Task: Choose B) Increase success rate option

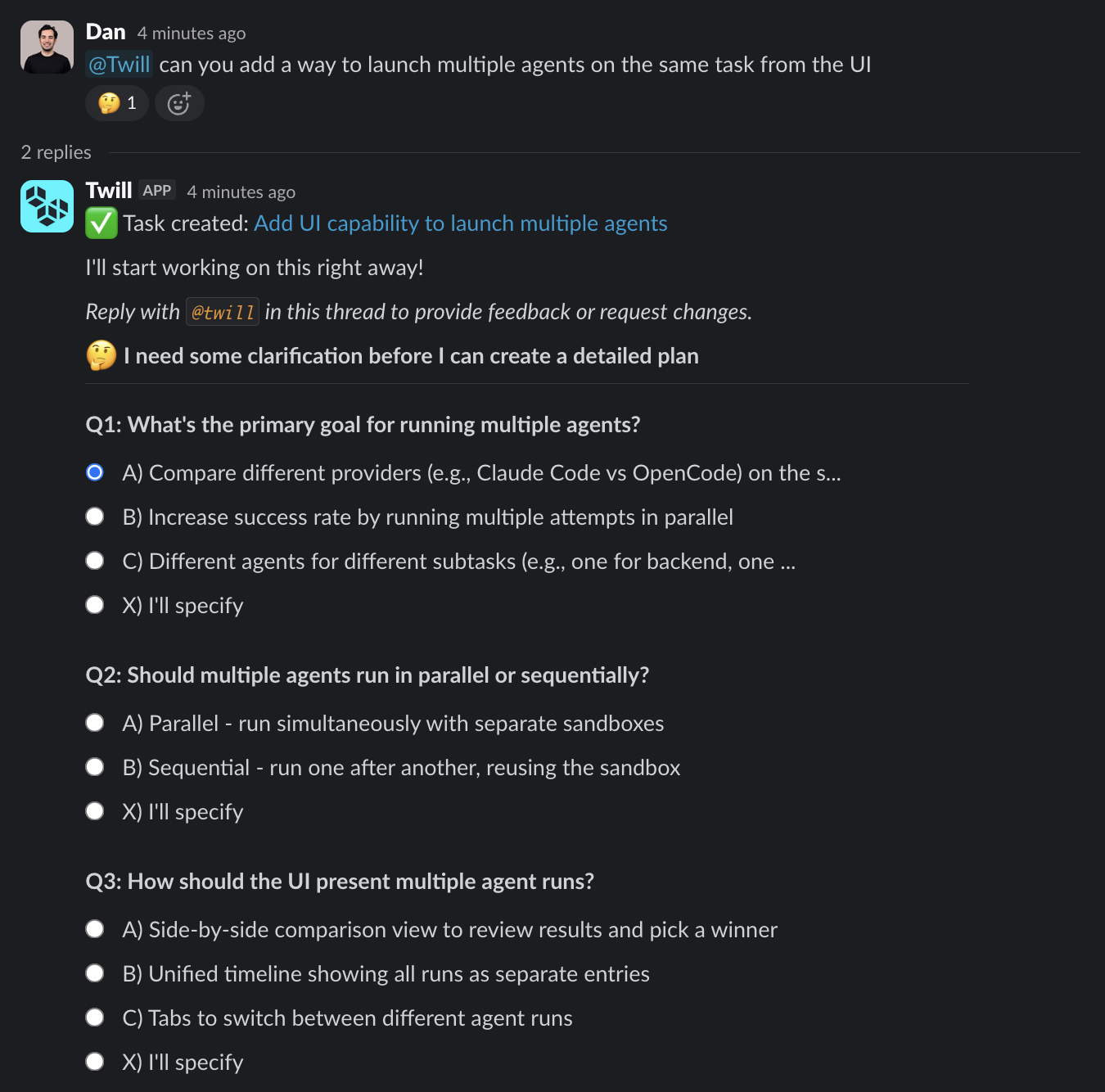Action: tap(95, 516)
